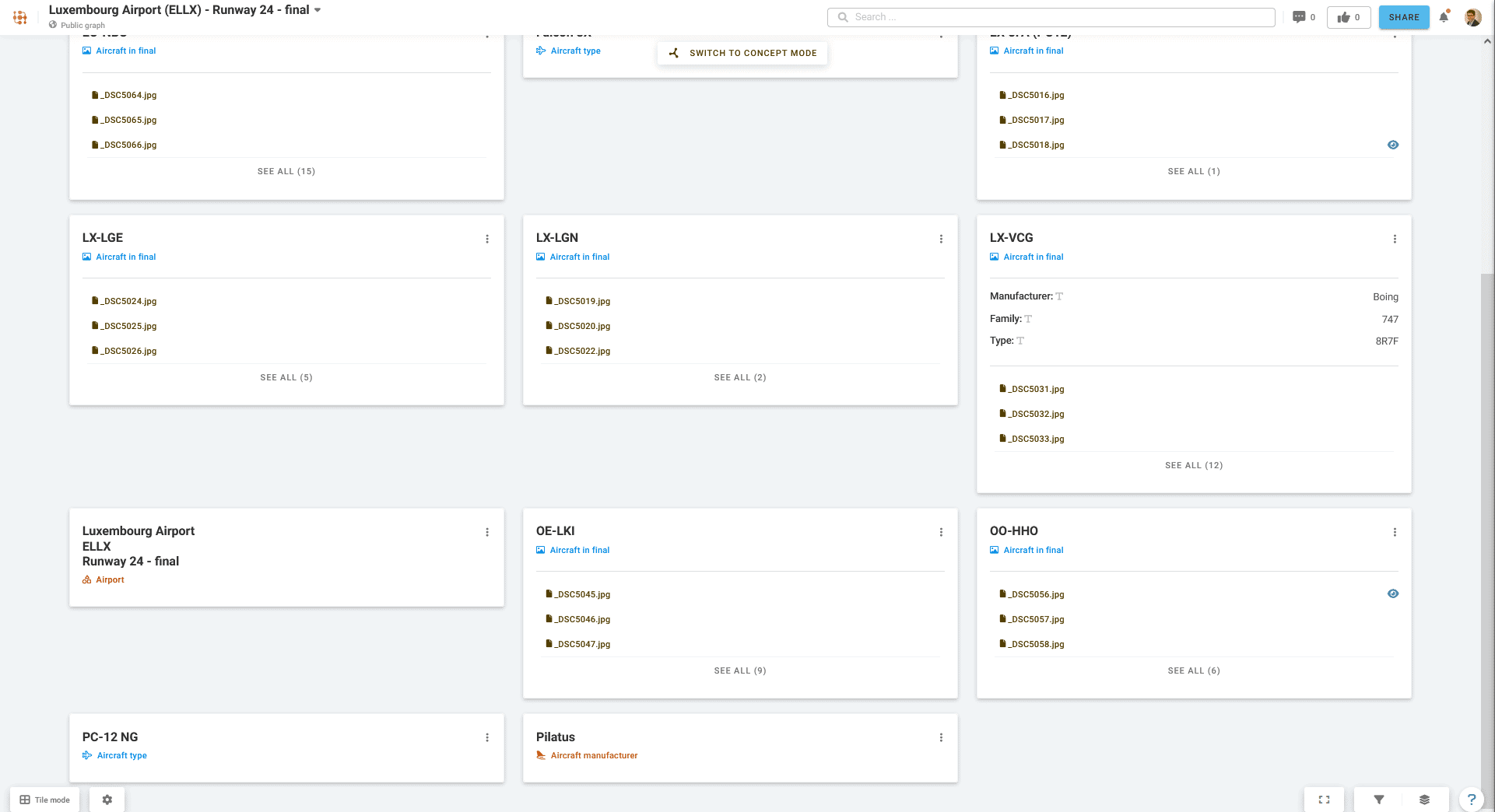1495x812 pixels.
Task: Open file _DSC5064.jpg
Action: (x=125, y=95)
